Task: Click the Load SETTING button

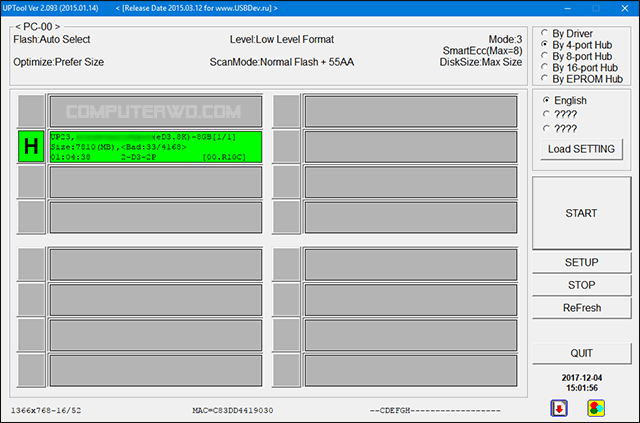Action: coord(581,149)
